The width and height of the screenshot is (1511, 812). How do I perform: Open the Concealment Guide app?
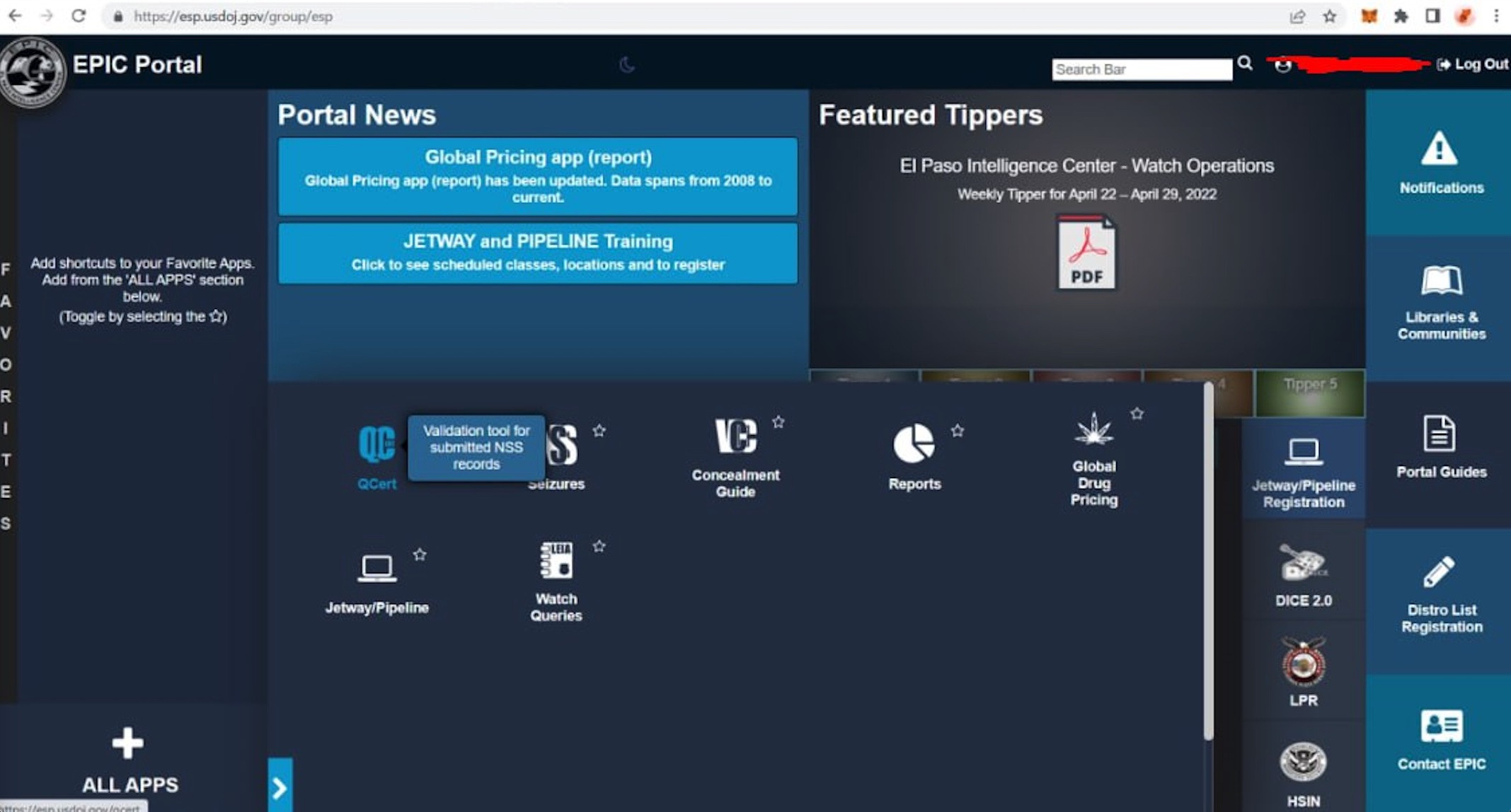point(735,436)
